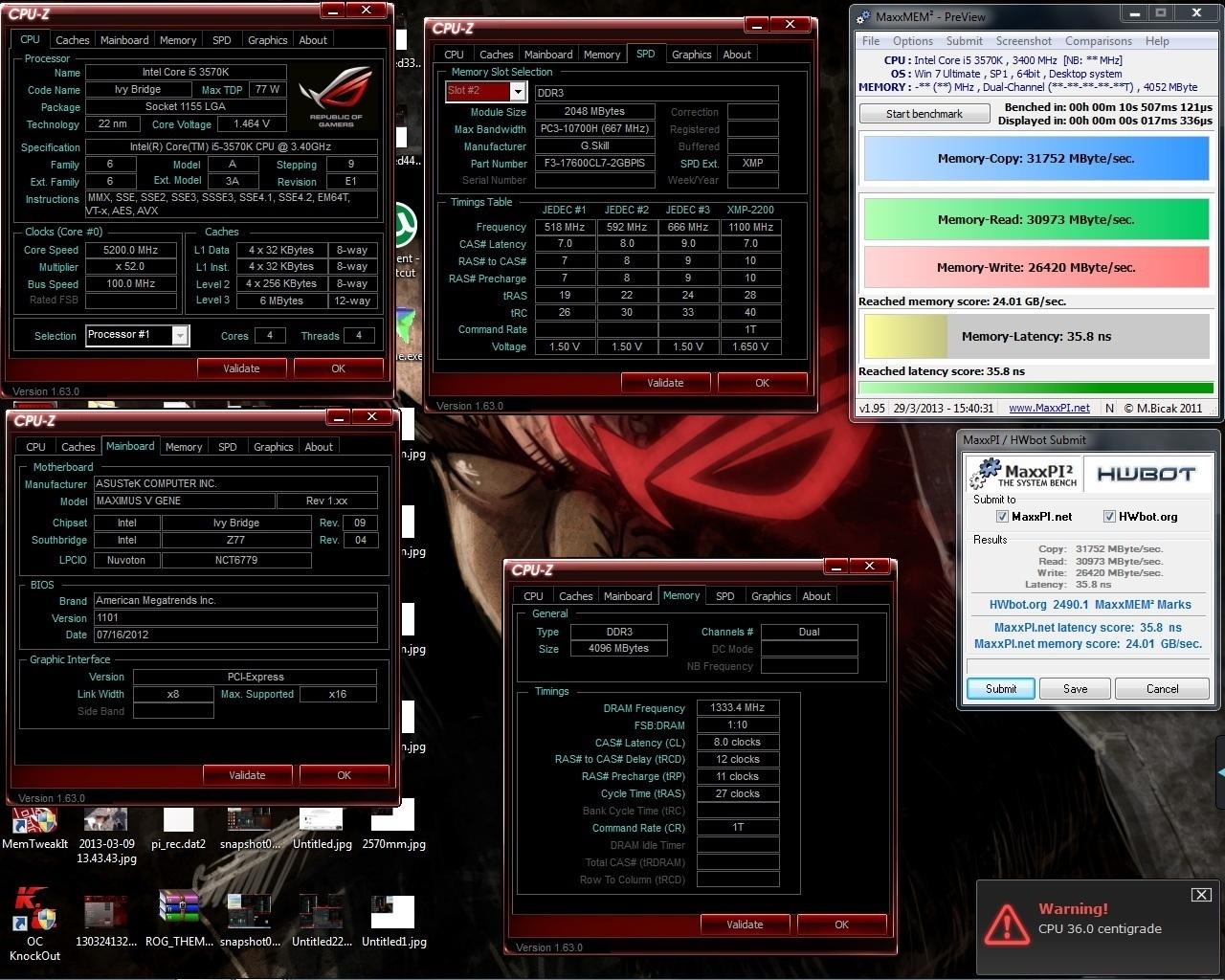
Task: Click Validate in the Mainboard window
Action: coord(247,775)
